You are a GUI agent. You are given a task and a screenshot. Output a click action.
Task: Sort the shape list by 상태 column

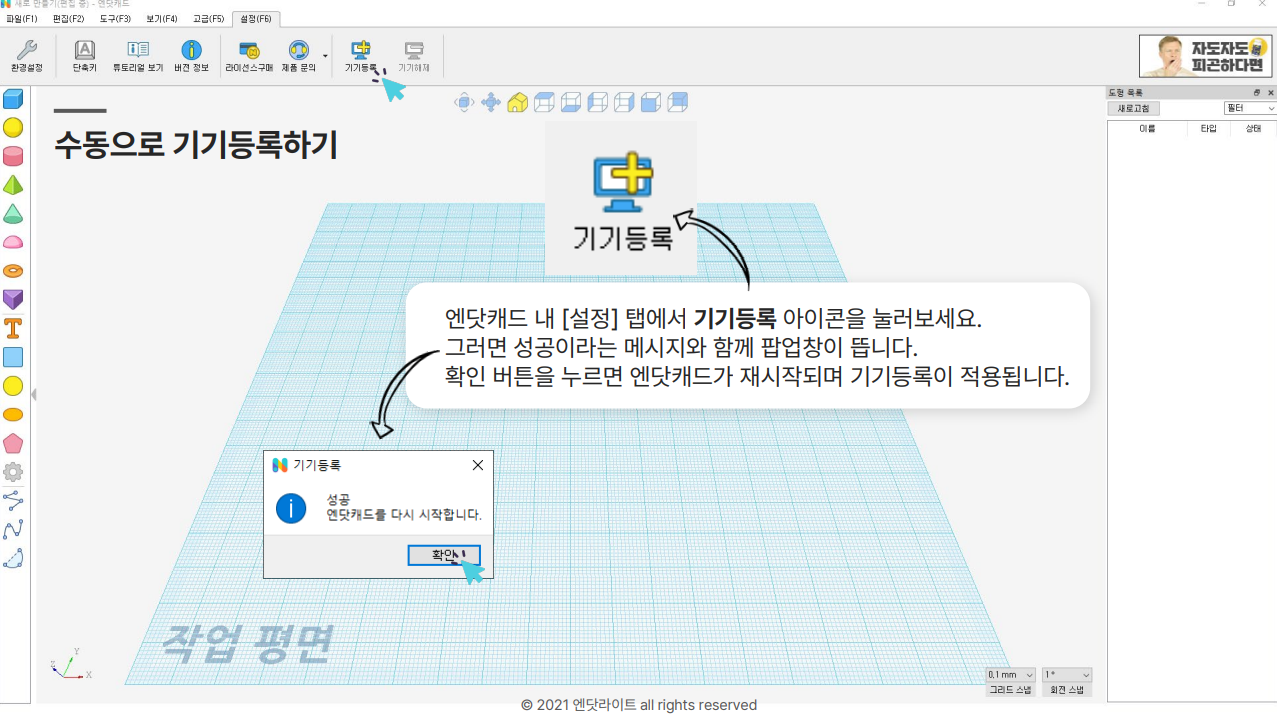1253,129
